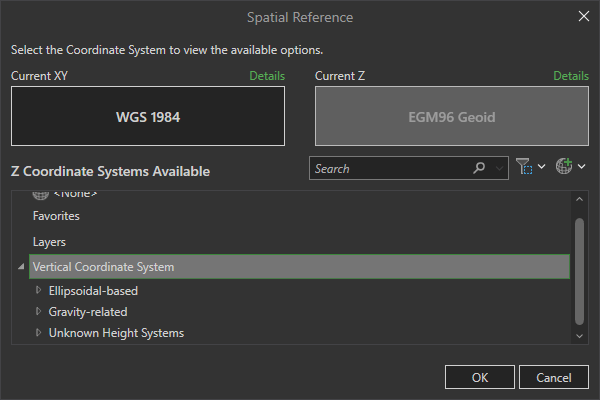Open the add coordinate system dropdown arrow

(581, 168)
